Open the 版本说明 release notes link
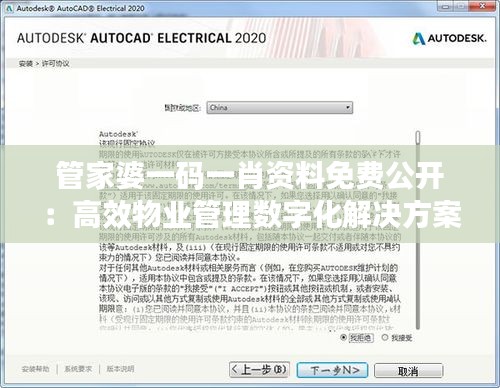Image resolution: width=500 pixels, height=388 pixels. pyautogui.click(x=120, y=369)
